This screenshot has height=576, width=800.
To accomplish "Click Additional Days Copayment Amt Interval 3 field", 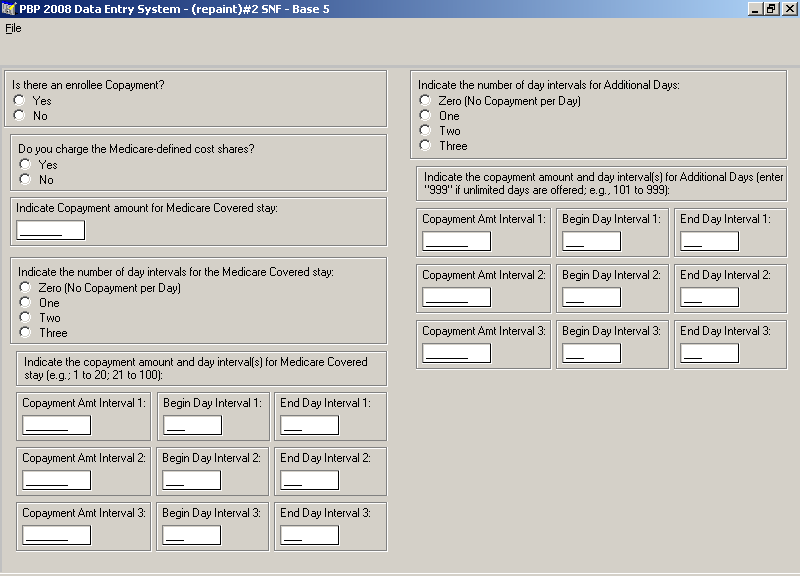I will click(457, 353).
